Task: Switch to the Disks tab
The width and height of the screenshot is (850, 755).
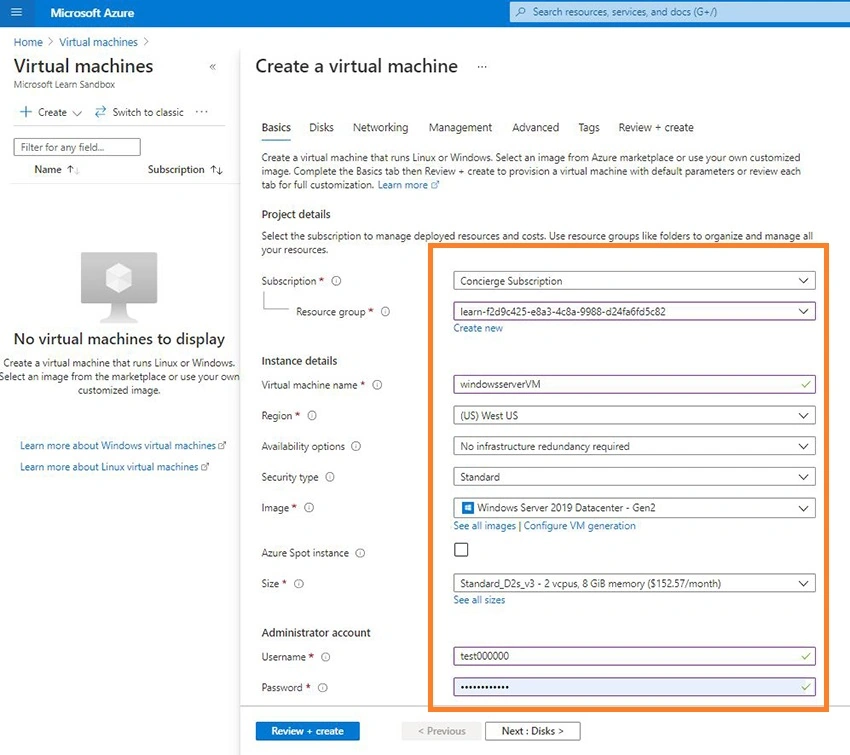Action: [321, 127]
